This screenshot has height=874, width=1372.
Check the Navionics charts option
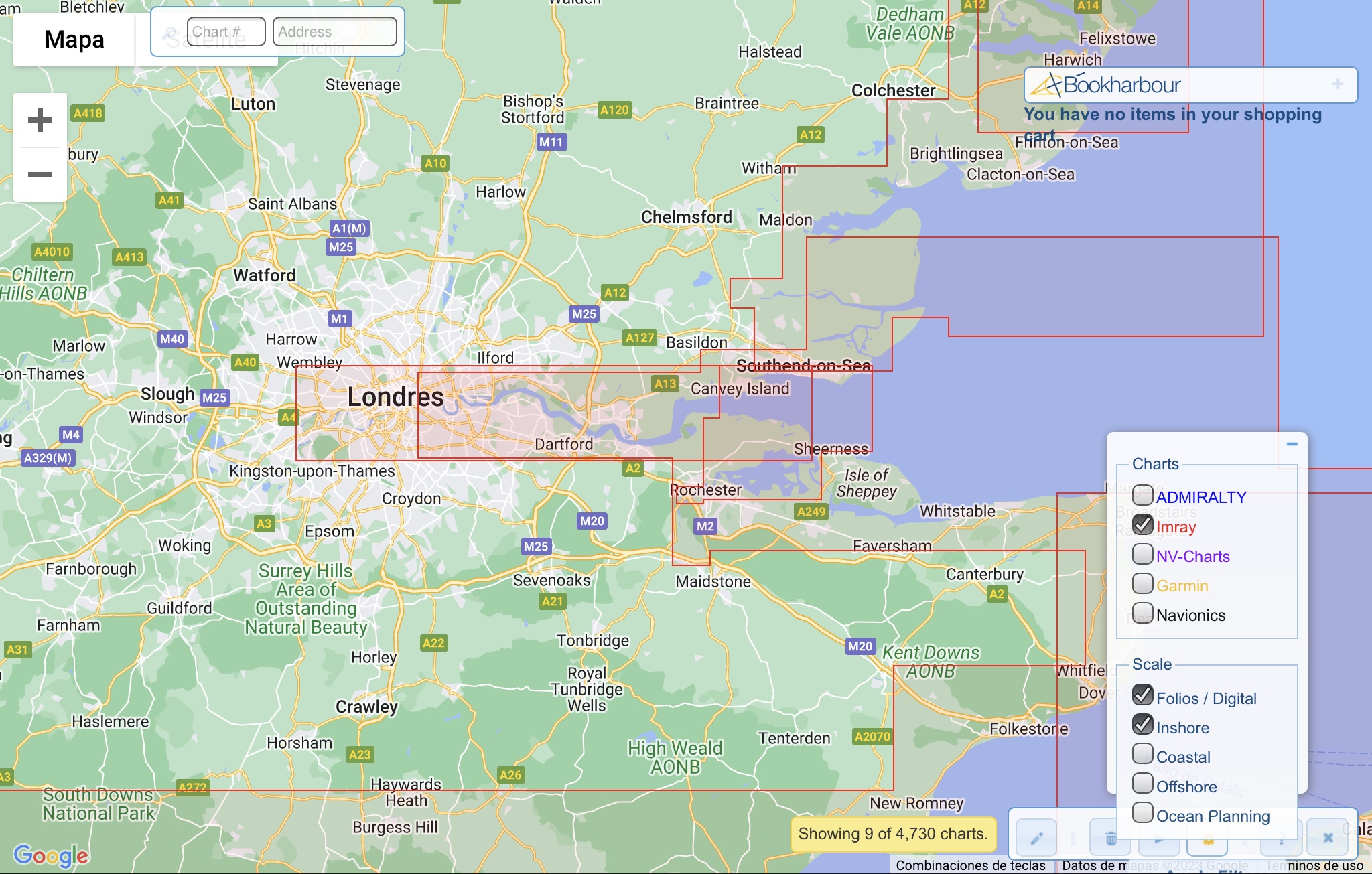click(x=1143, y=613)
